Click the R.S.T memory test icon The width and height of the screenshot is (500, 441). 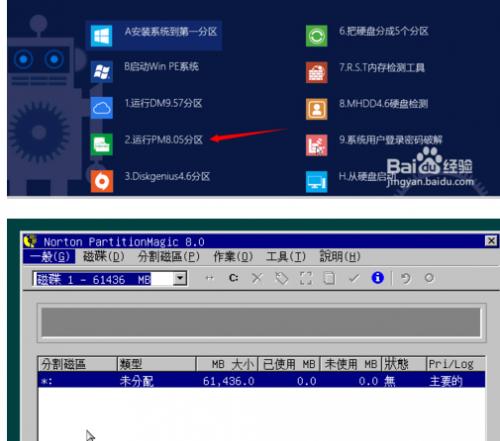(317, 72)
